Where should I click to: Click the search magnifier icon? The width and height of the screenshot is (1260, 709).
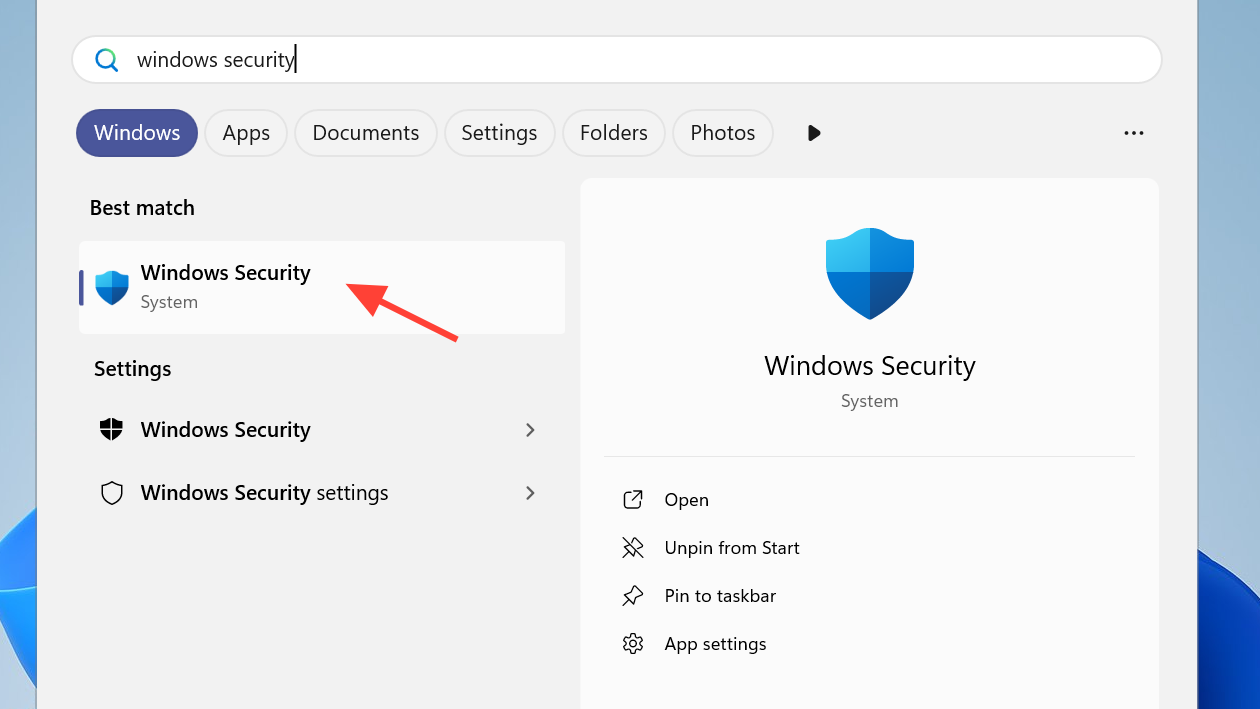coord(106,60)
